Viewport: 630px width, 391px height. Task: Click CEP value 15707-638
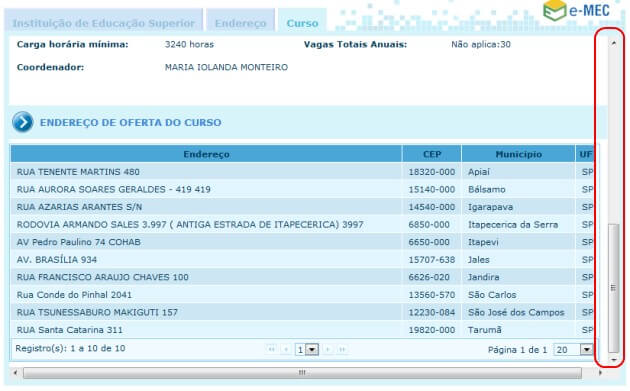click(432, 260)
